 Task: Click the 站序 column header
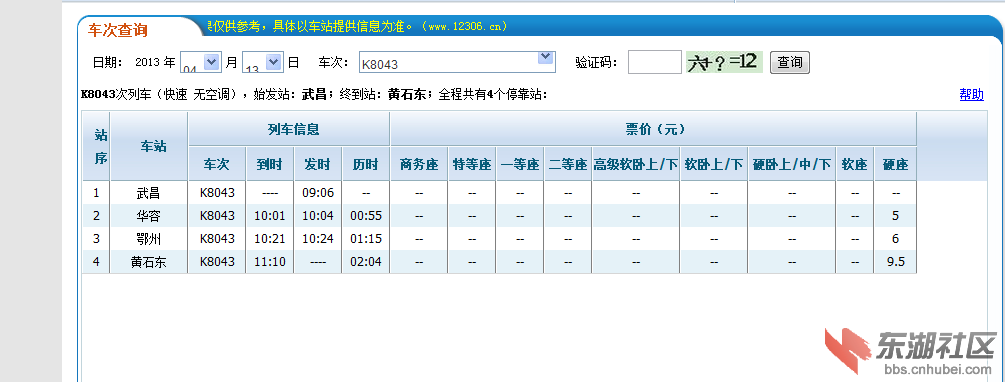(96, 147)
